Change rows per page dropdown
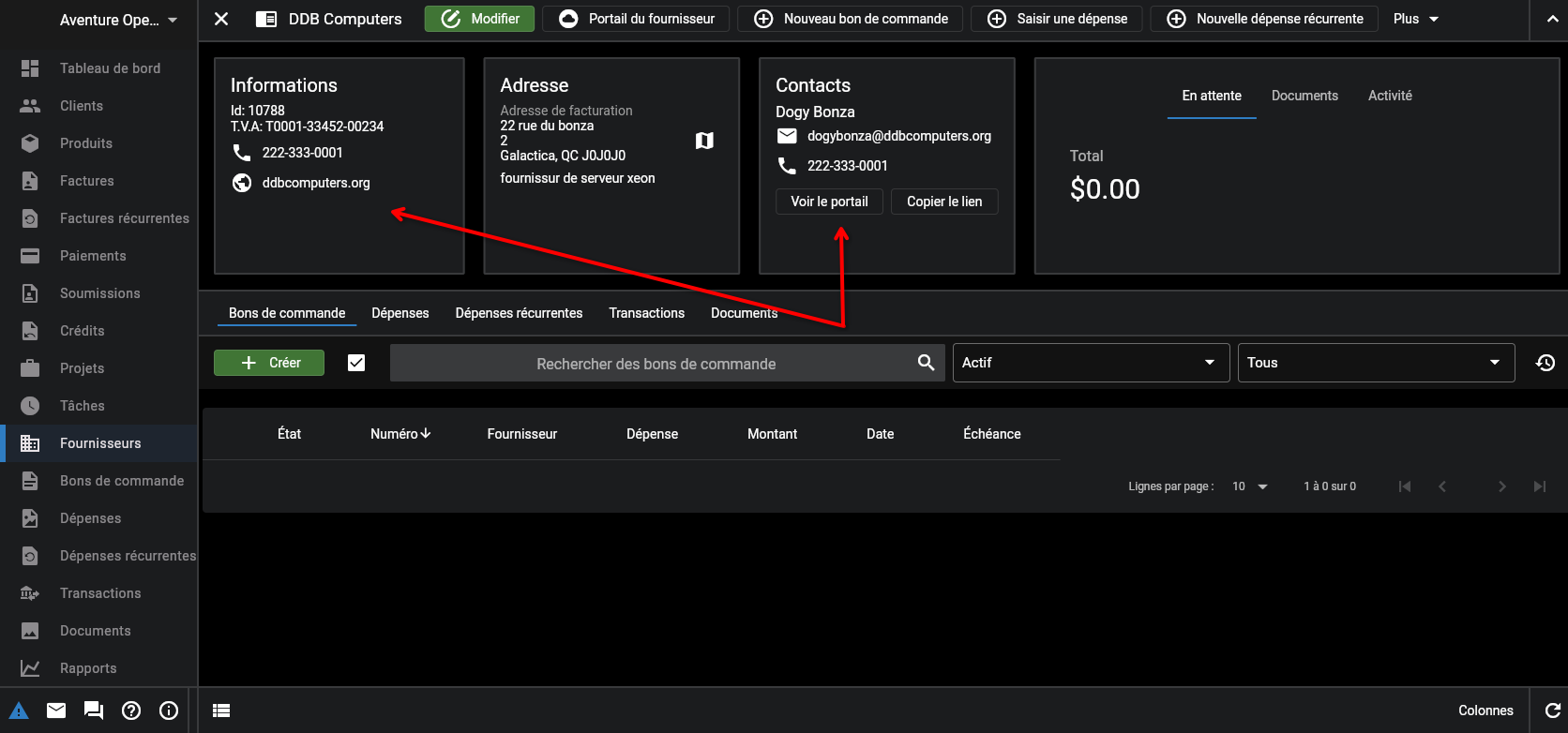Image resolution: width=1568 pixels, height=733 pixels. coord(1249,486)
